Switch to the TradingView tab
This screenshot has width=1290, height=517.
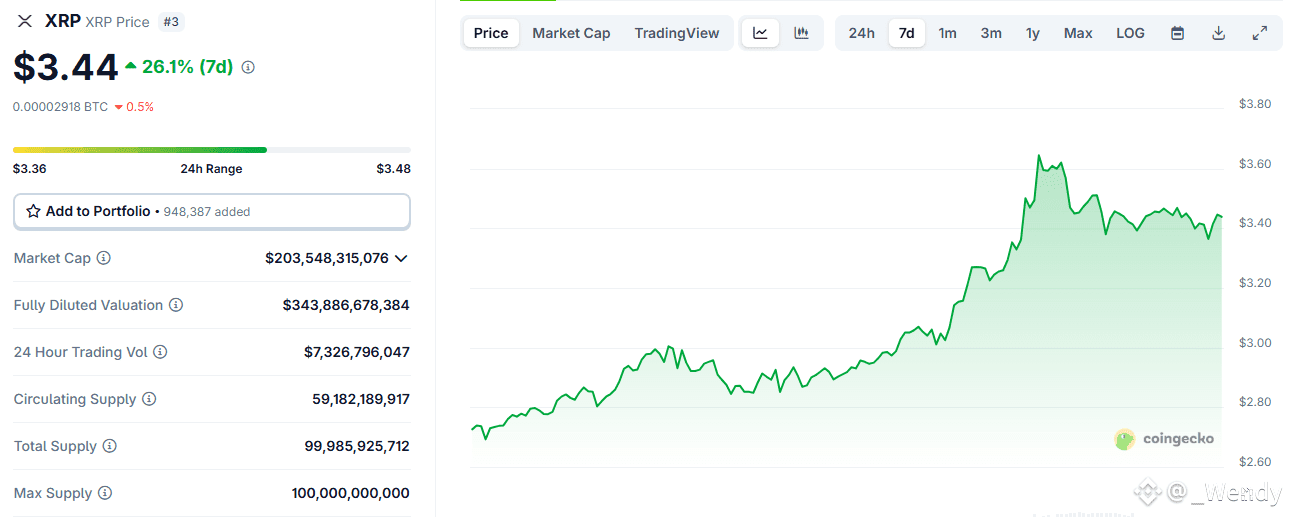[x=677, y=33]
